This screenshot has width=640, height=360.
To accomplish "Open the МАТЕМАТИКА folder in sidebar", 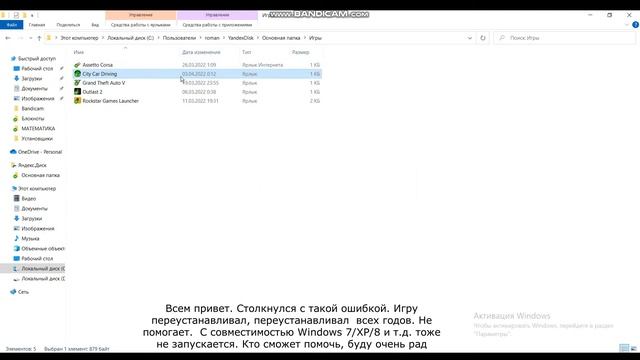I will (x=38, y=129).
